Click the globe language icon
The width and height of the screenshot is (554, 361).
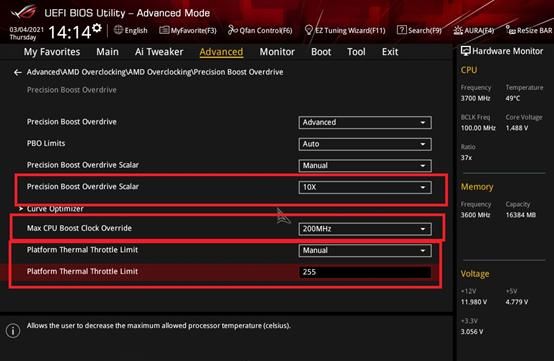[118, 30]
